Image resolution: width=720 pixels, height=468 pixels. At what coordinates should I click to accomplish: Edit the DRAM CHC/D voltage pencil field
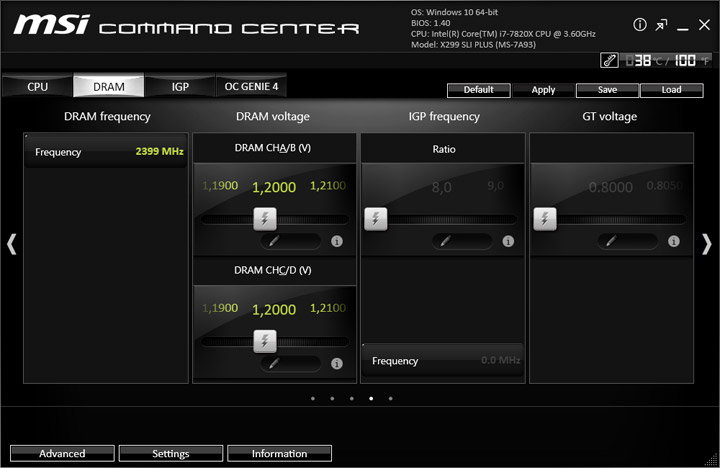pyautogui.click(x=291, y=363)
